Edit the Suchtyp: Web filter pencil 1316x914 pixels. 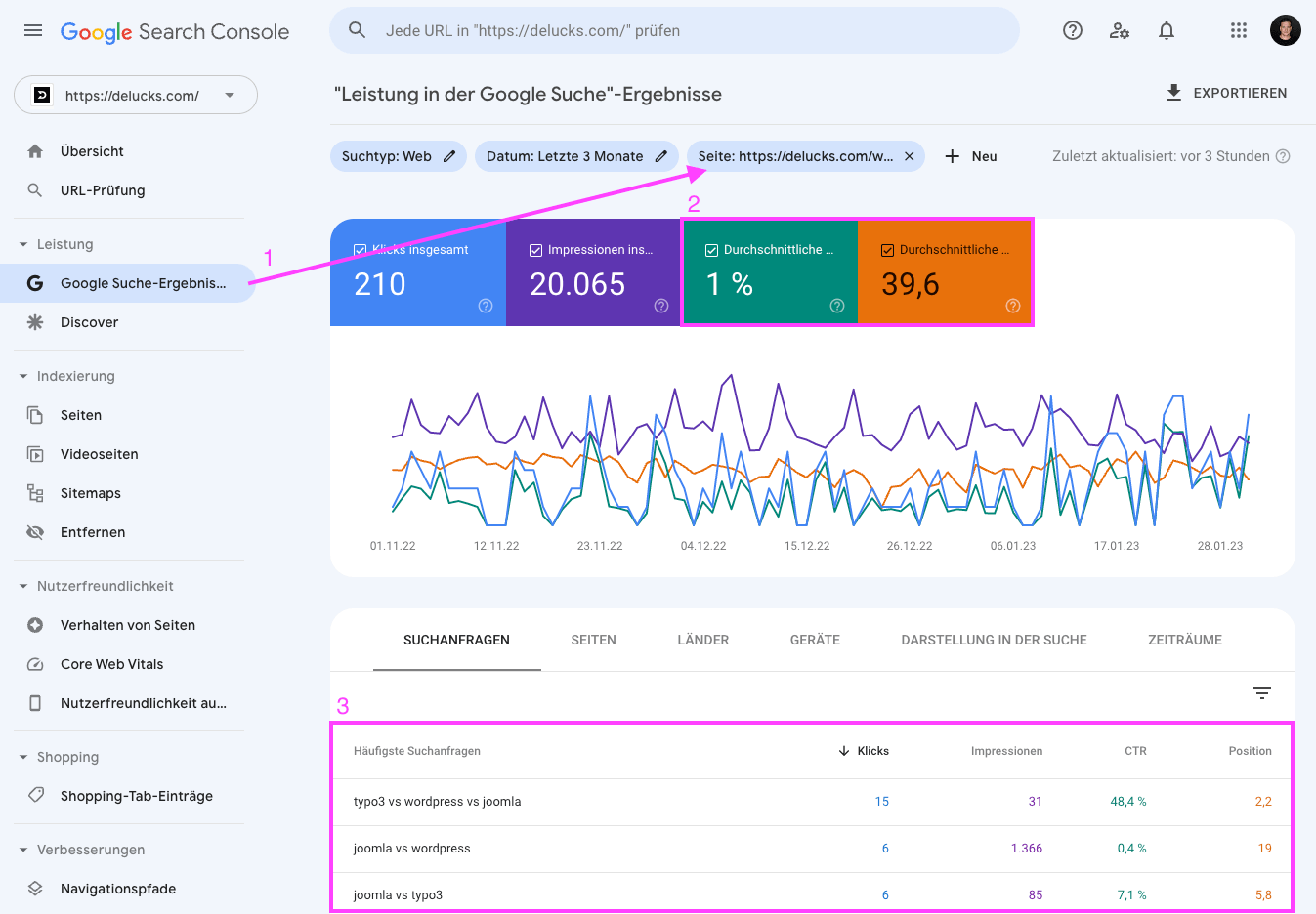tap(449, 156)
